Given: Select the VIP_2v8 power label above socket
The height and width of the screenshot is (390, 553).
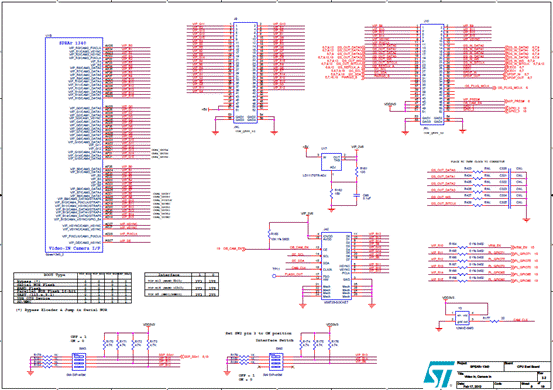Looking at the screenshot, I should 308,214.
